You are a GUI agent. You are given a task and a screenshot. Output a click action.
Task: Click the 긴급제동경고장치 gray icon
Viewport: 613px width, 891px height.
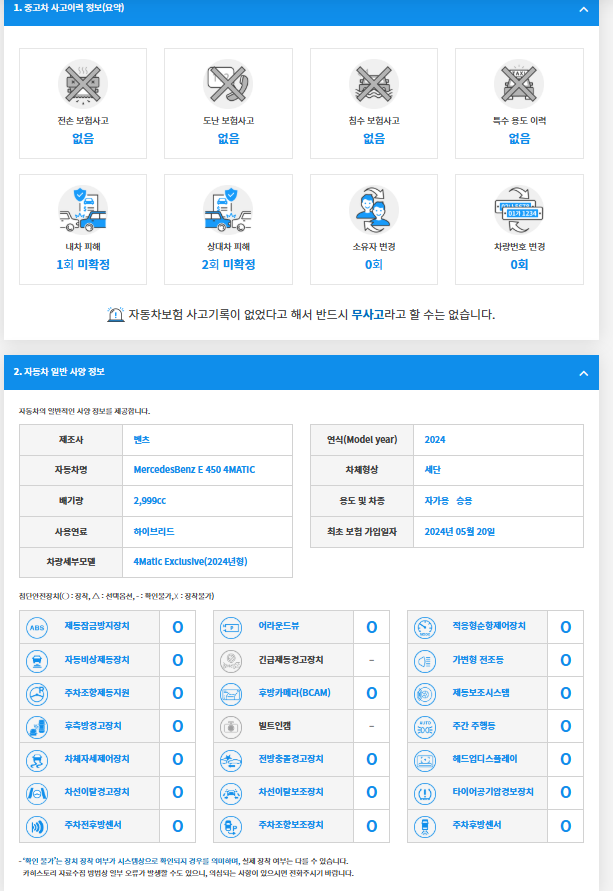pos(231,661)
